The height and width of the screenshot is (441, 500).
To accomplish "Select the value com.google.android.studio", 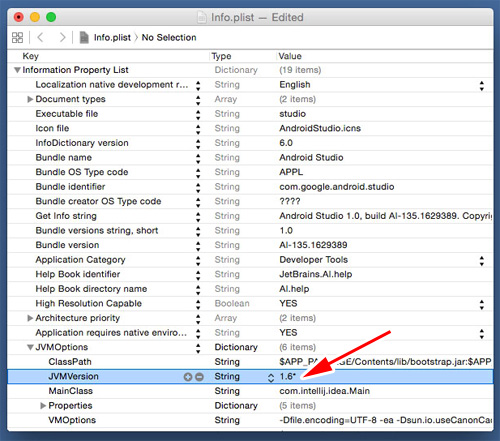I will pyautogui.click(x=337, y=187).
